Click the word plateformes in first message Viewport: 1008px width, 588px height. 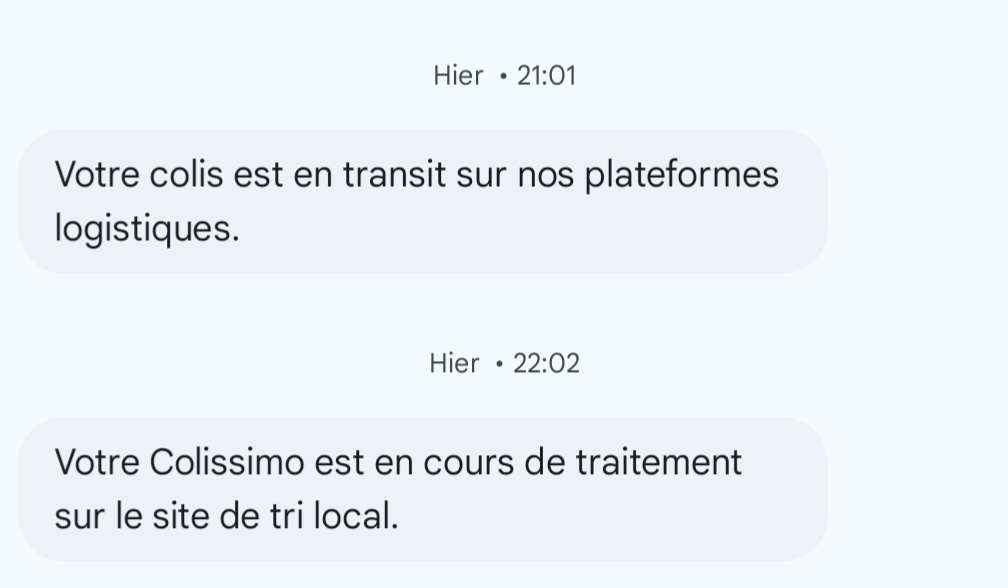[x=681, y=175]
